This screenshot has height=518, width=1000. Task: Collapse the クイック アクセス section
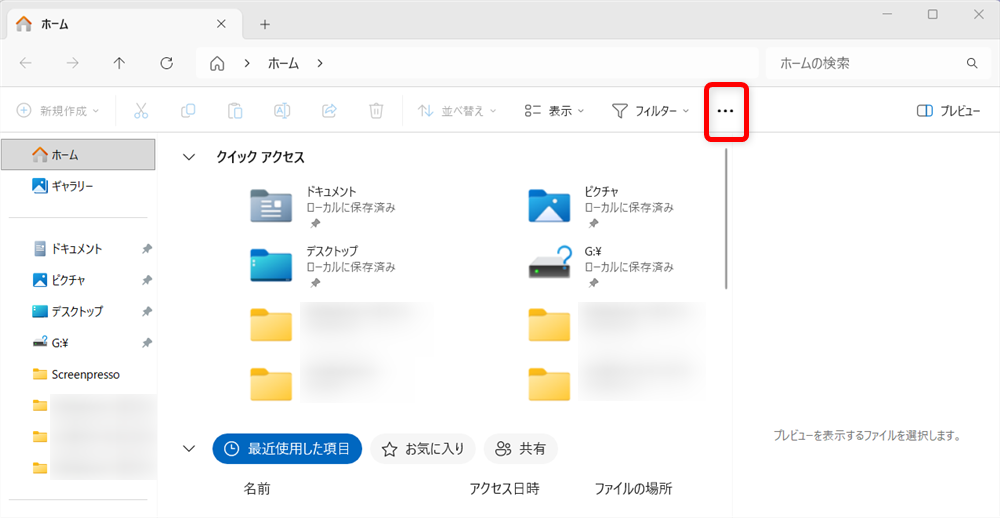pyautogui.click(x=189, y=158)
